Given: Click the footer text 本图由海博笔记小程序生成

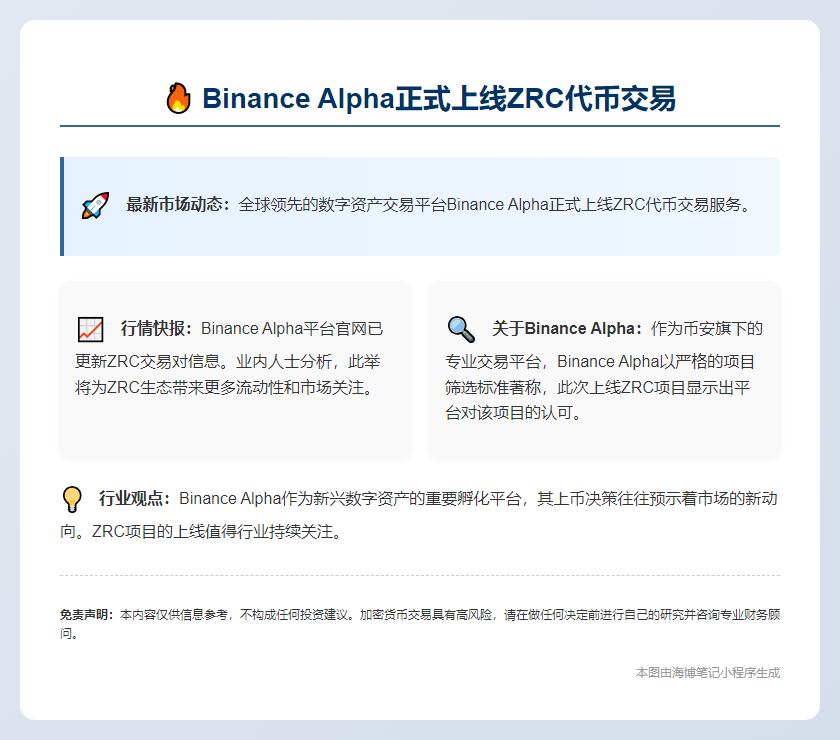Looking at the screenshot, I should [708, 672].
